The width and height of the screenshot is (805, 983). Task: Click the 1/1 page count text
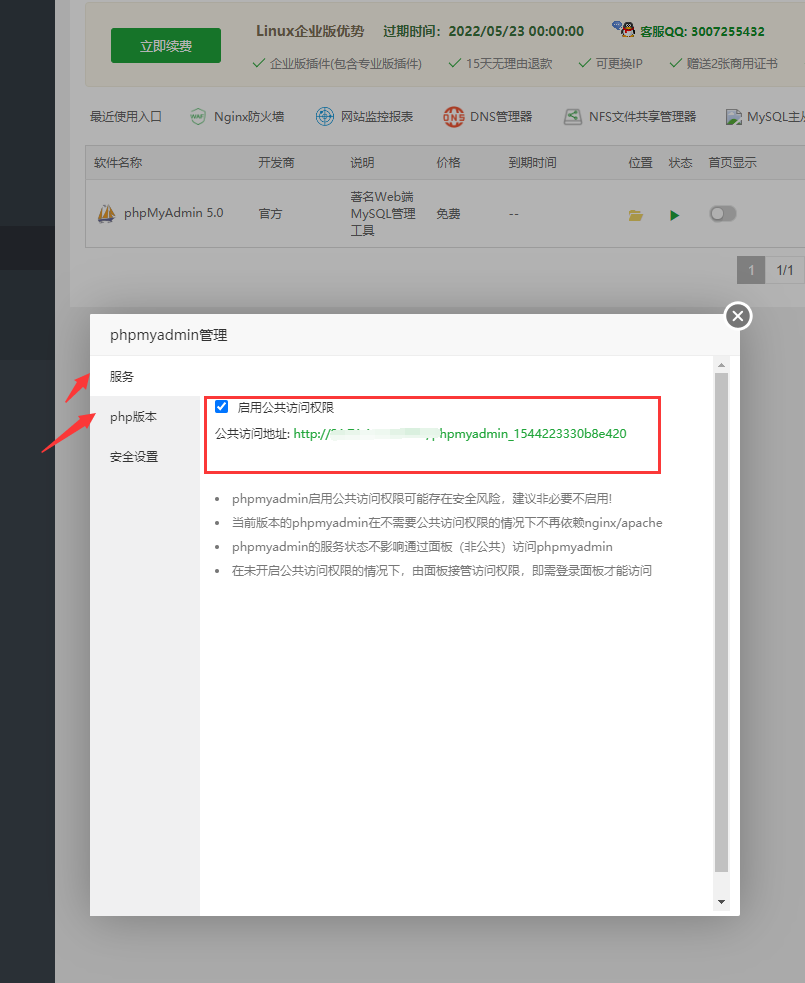[784, 270]
